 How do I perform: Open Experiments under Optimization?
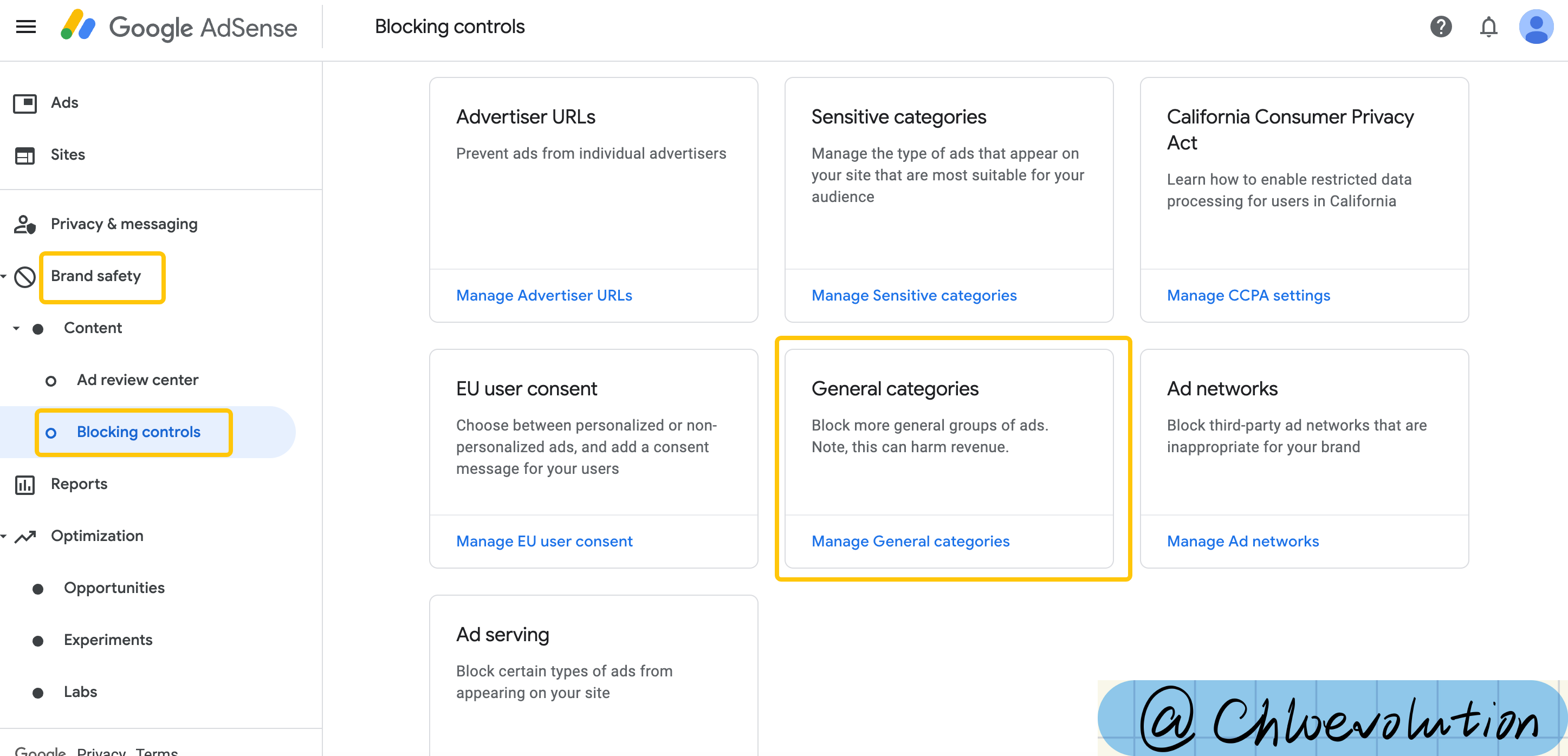(108, 641)
